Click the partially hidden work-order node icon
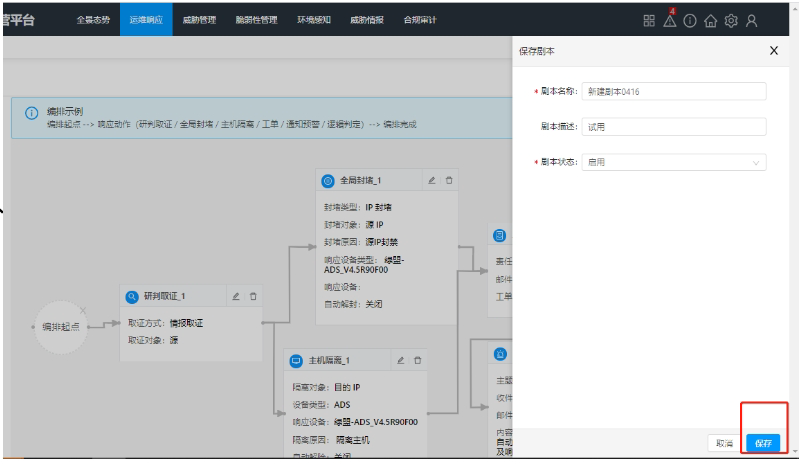801x464 pixels. click(x=500, y=235)
